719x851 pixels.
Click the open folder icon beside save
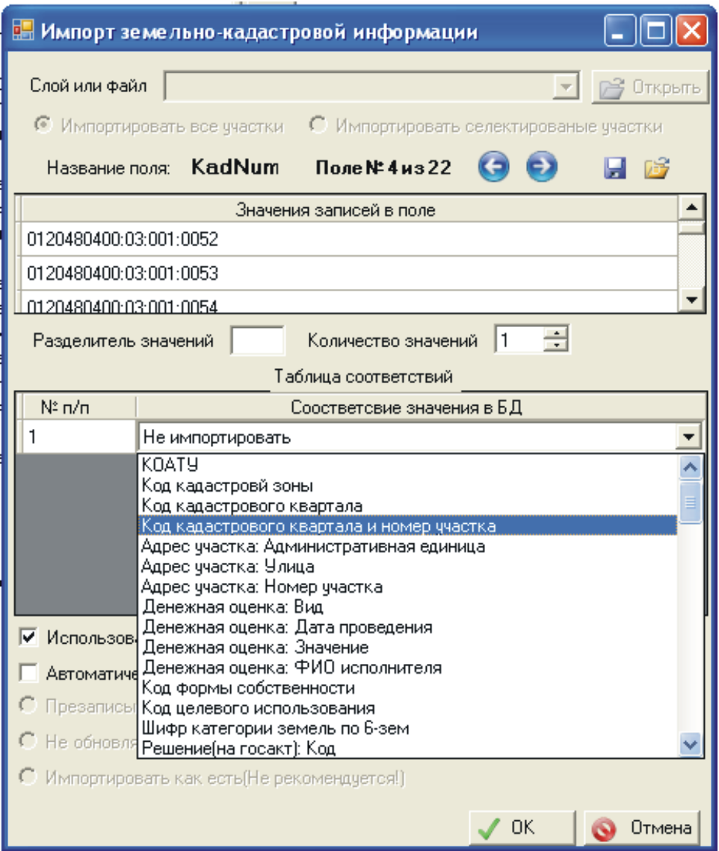[656, 168]
